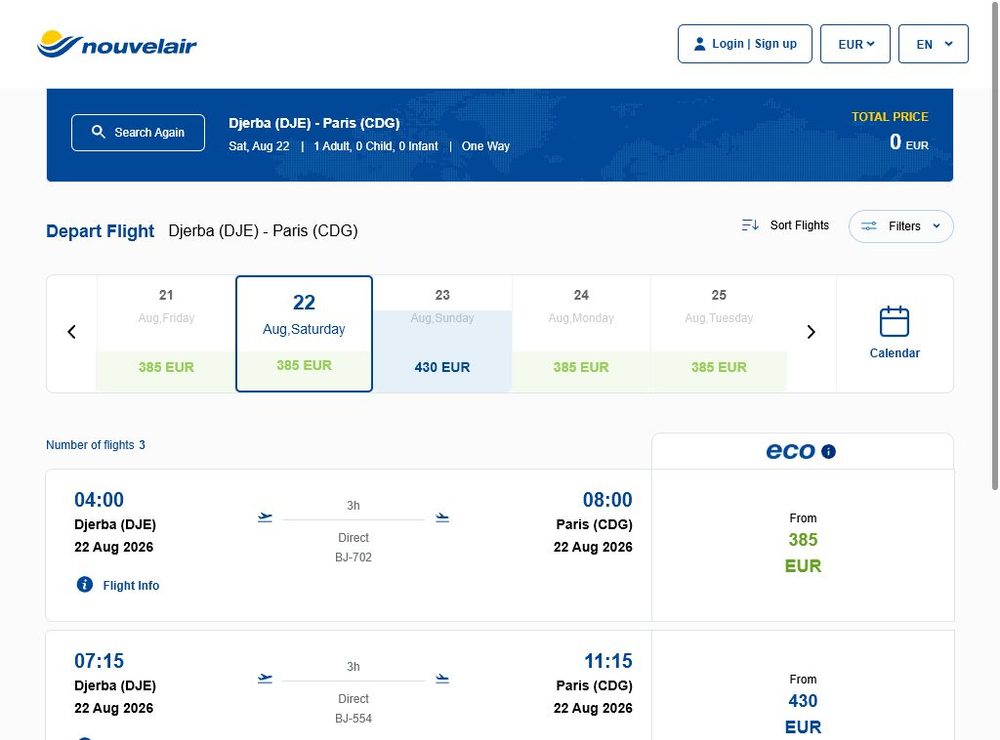This screenshot has height=740, width=1000.
Task: Open the EN language dropdown
Action: [933, 44]
